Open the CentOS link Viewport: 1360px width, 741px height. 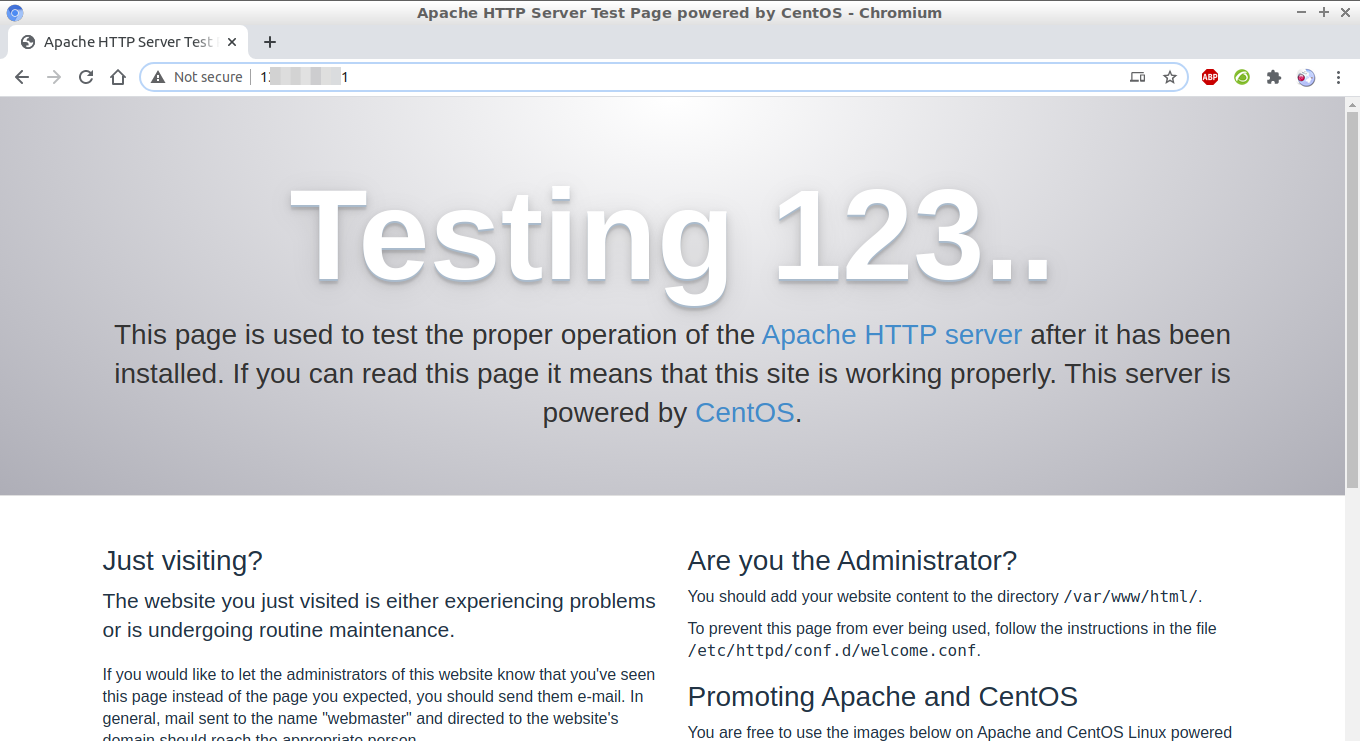tap(744, 412)
